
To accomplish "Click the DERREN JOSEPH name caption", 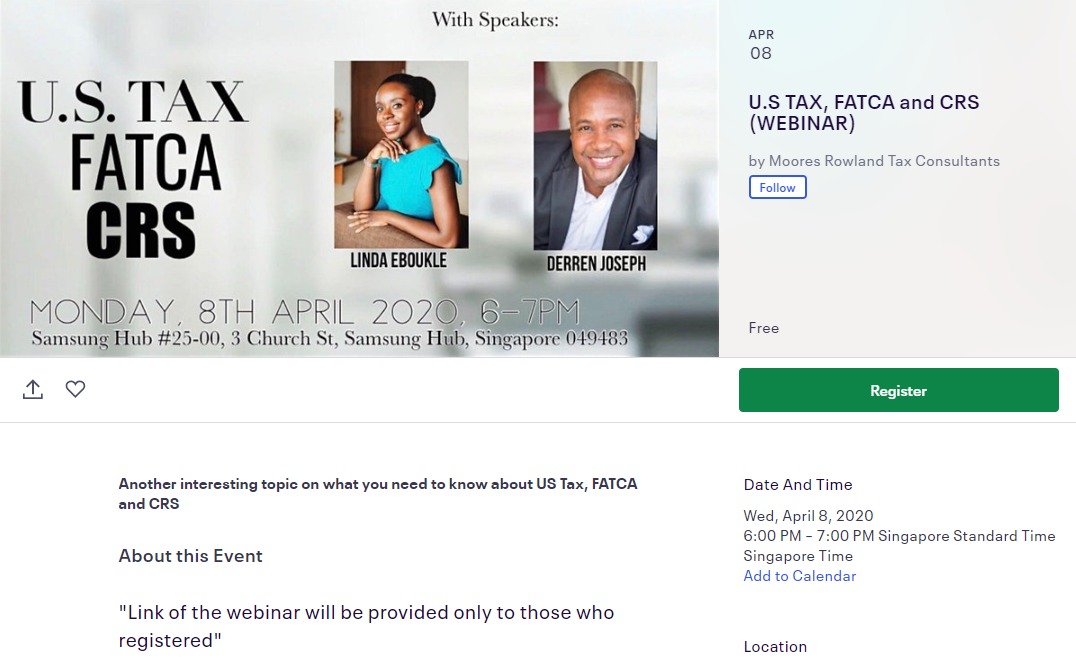I will (596, 263).
